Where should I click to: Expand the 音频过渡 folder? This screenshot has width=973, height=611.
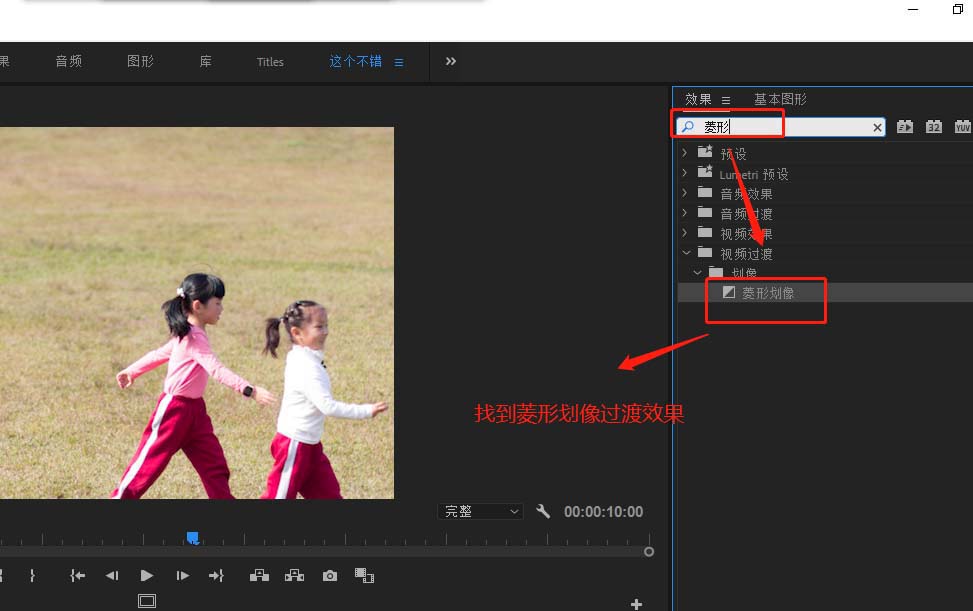pos(684,213)
